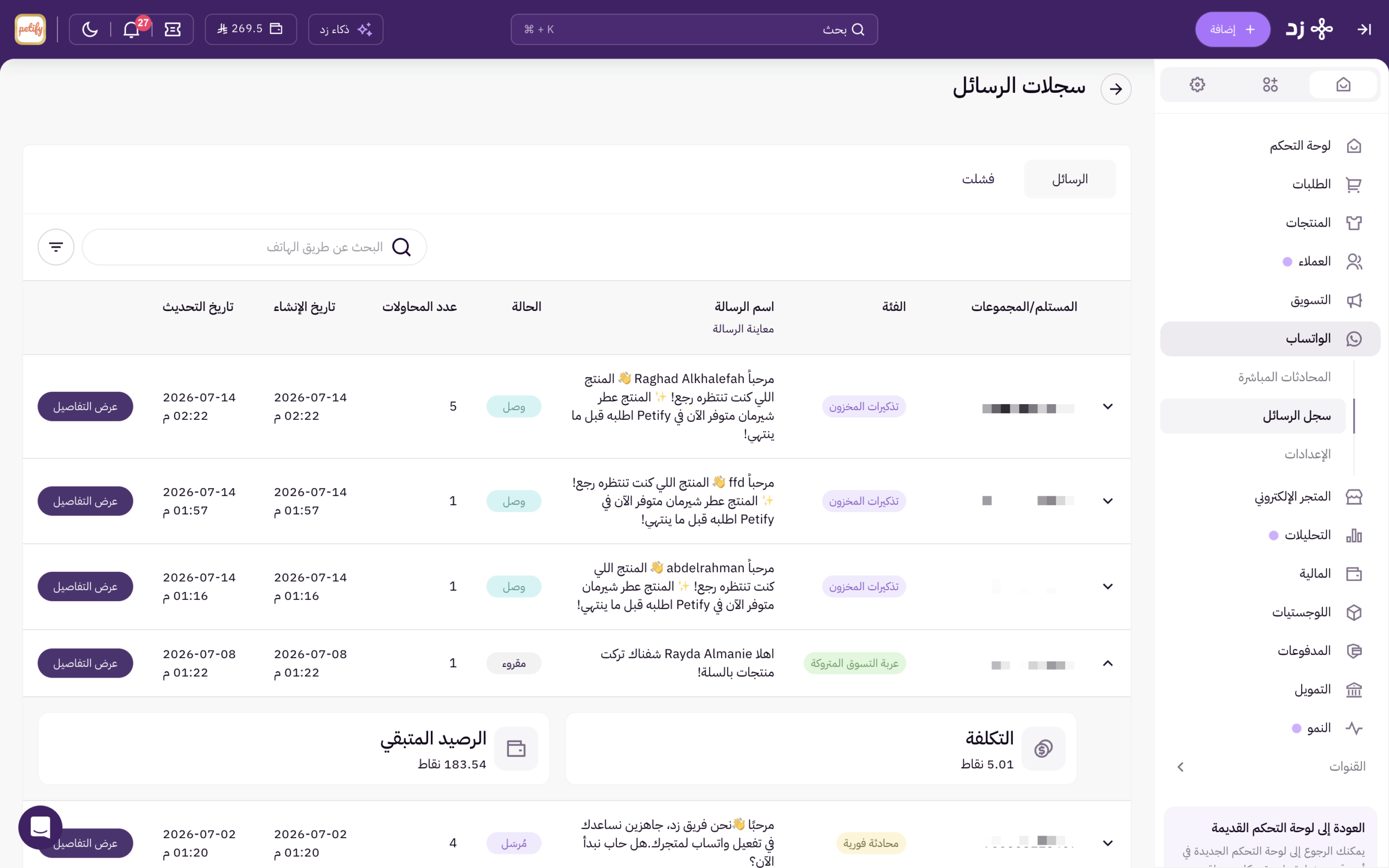Click عدد المحاولات column header
This screenshot has width=1389, height=868.
click(x=419, y=307)
